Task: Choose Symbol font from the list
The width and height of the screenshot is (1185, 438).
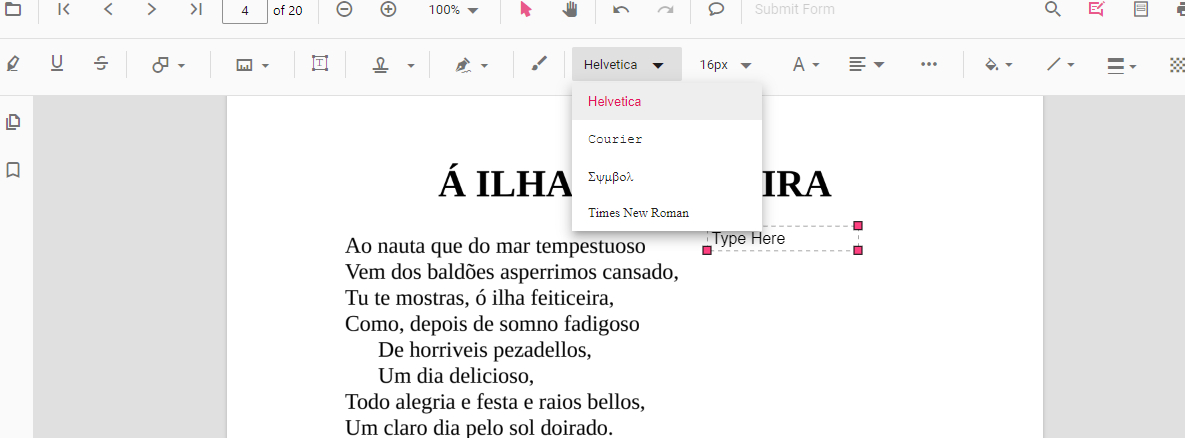Action: point(667,176)
